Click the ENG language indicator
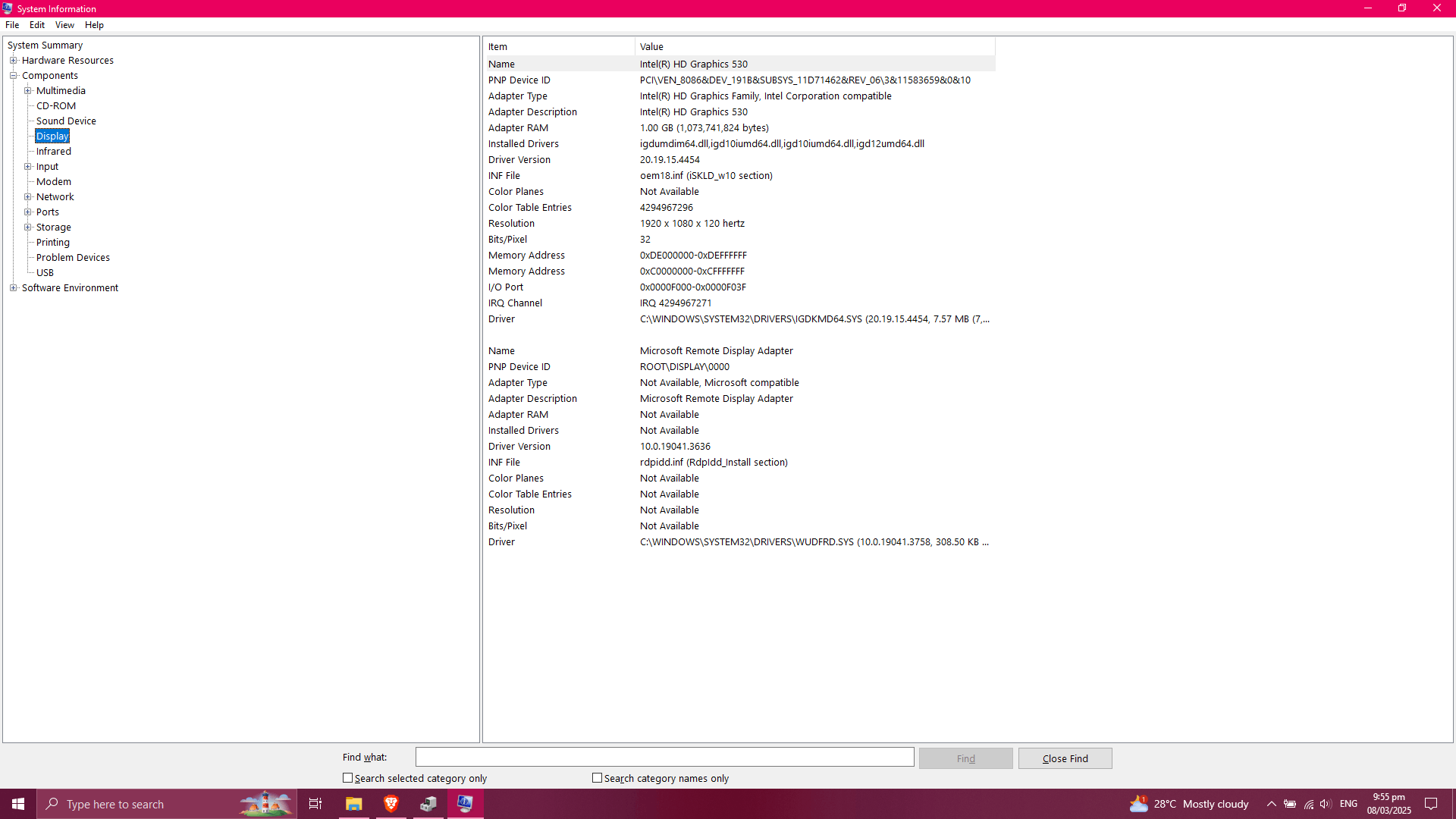 [x=1348, y=804]
